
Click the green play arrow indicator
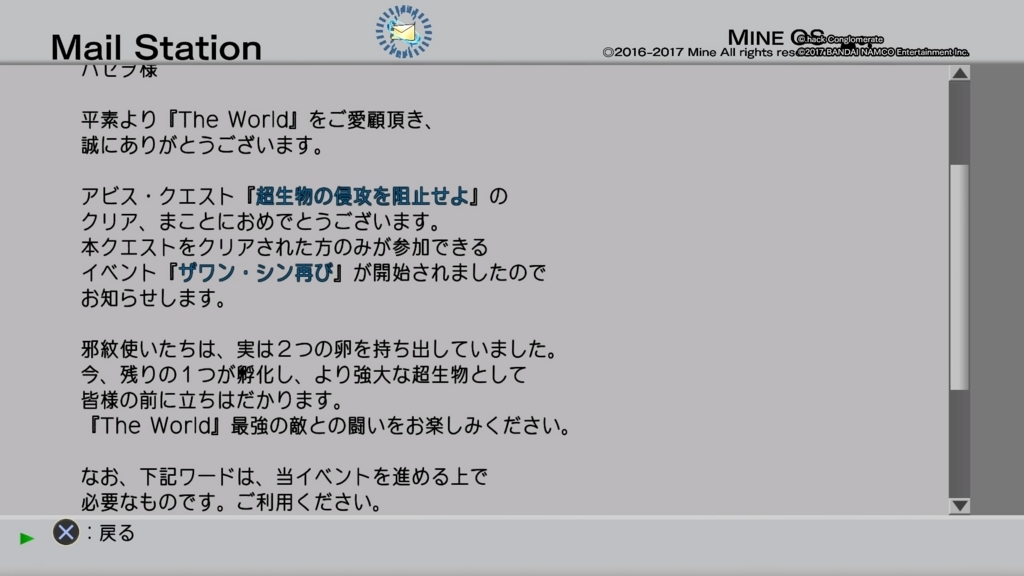coord(27,539)
